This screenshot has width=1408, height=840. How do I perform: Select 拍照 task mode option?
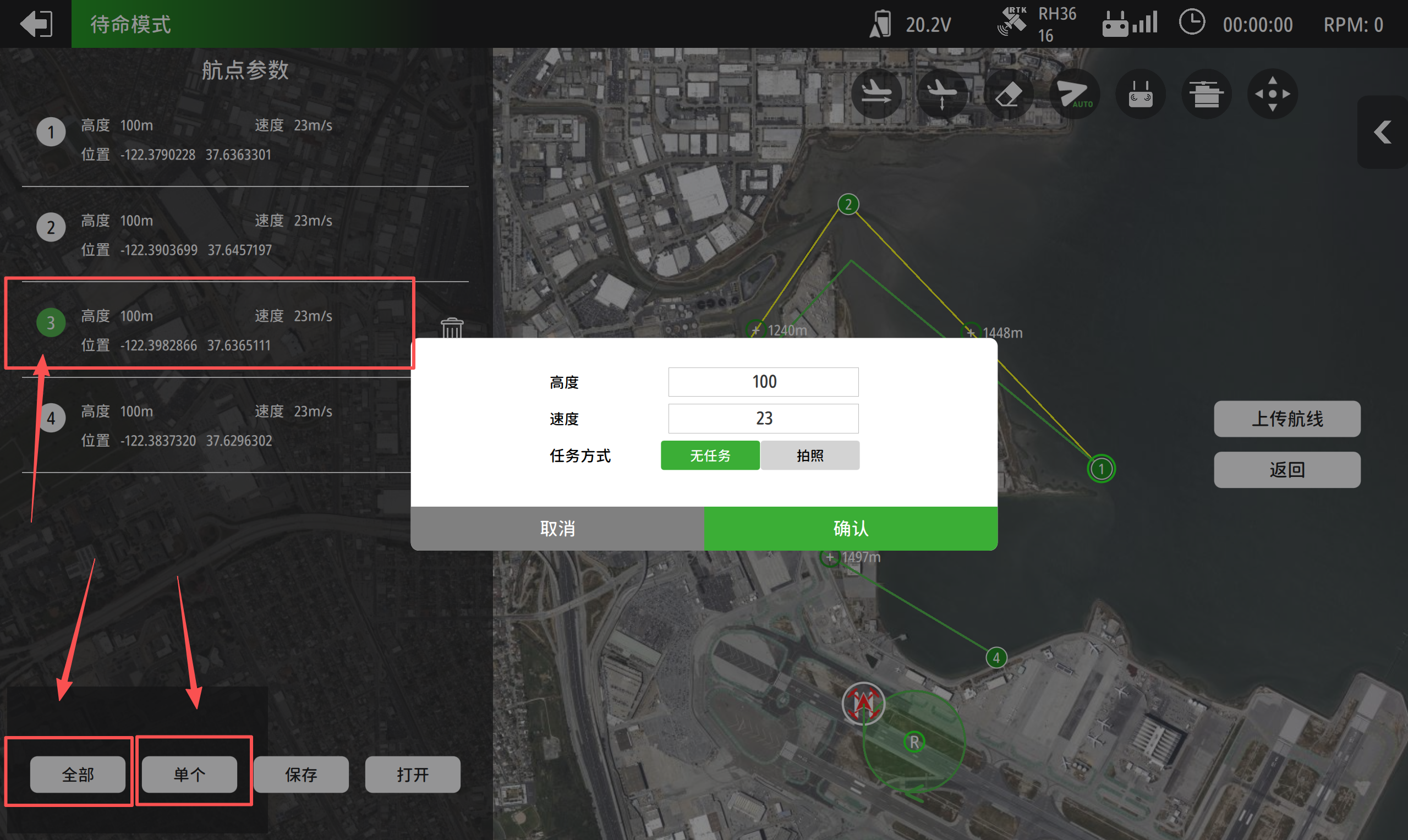coord(809,455)
